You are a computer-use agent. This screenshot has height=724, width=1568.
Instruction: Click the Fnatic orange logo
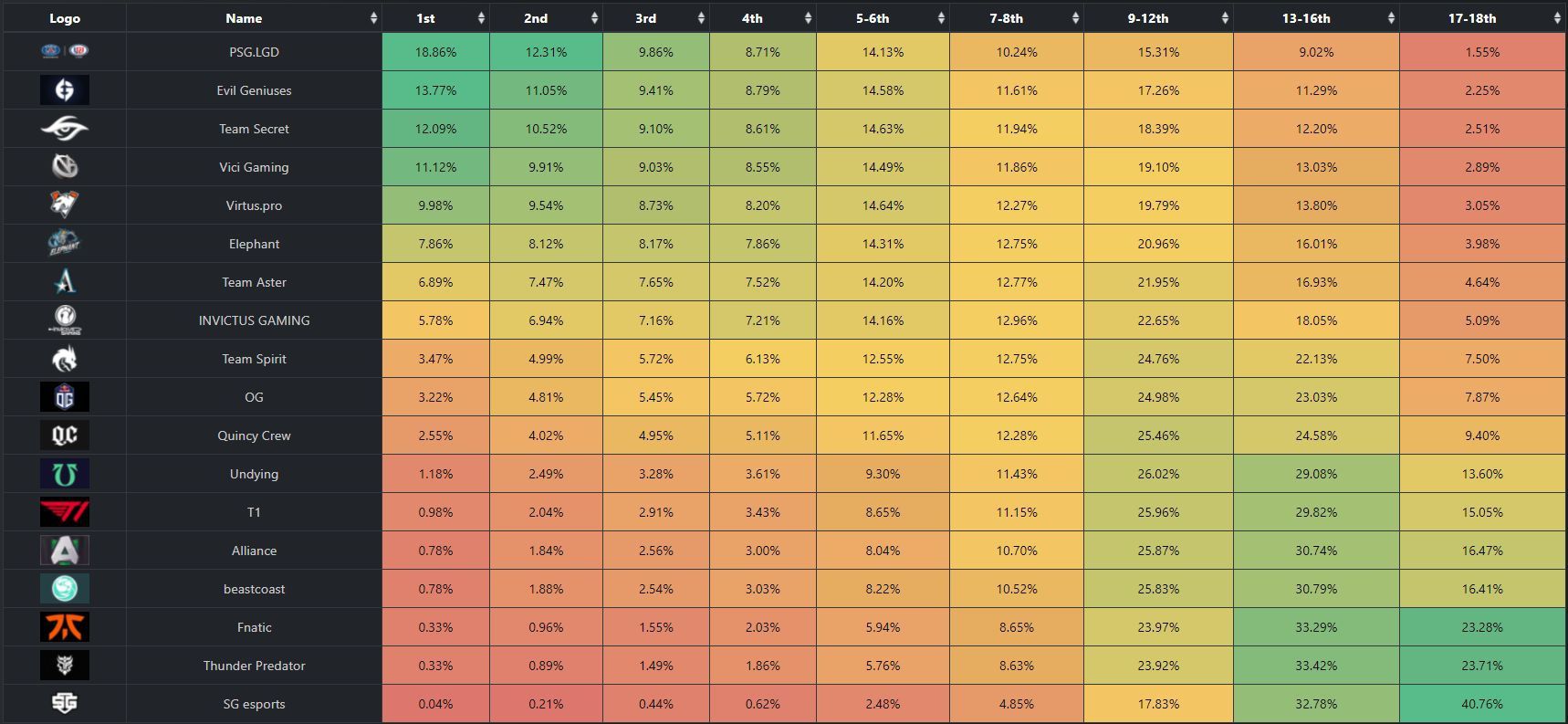(65, 627)
